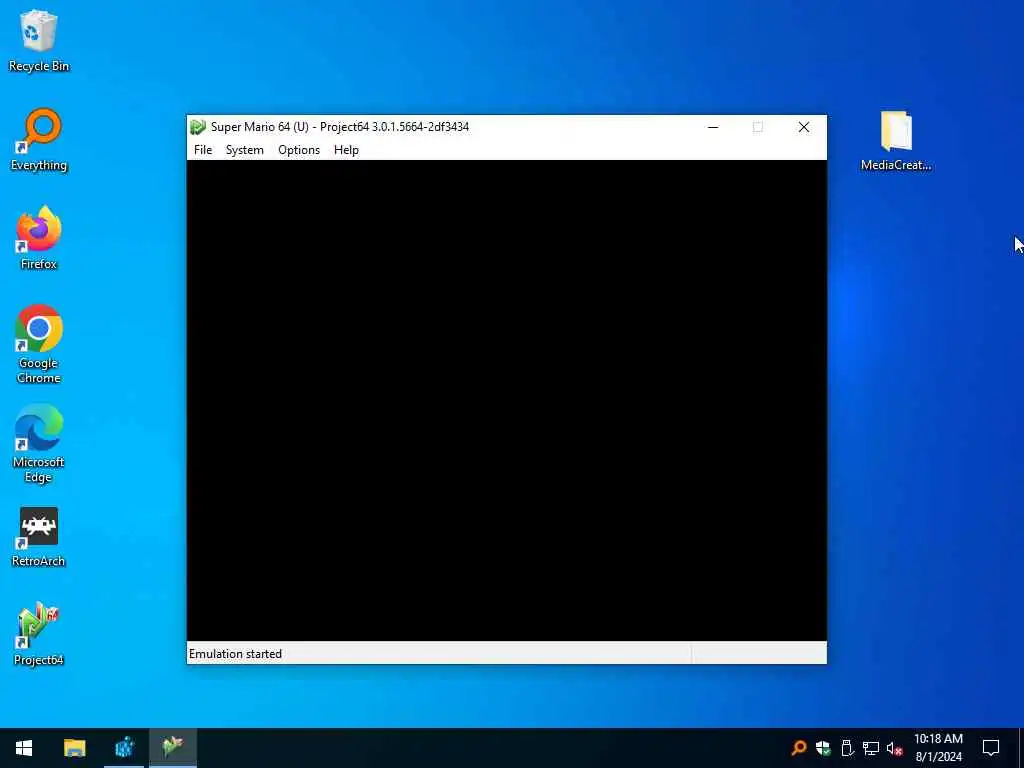Open File Explorer from the taskbar

(74, 748)
